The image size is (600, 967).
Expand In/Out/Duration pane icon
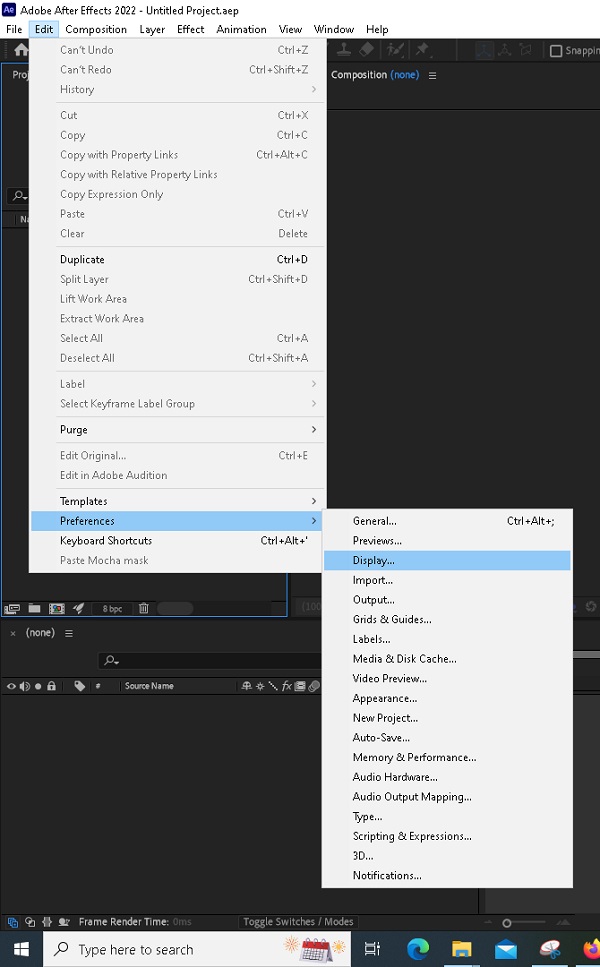[x=47, y=923]
